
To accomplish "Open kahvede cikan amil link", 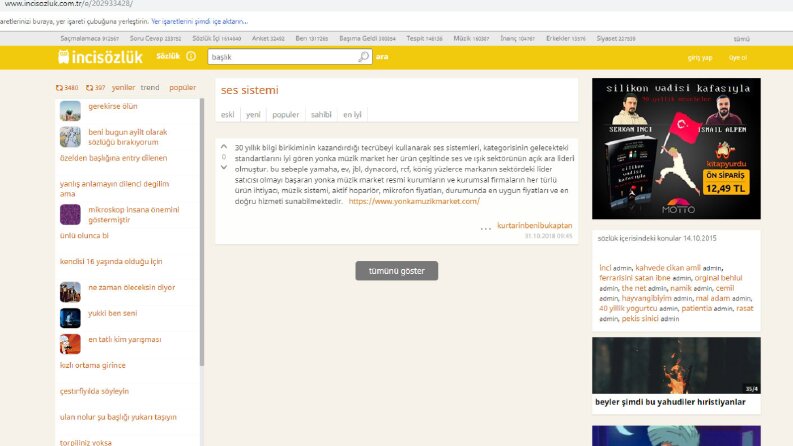I will pos(668,267).
